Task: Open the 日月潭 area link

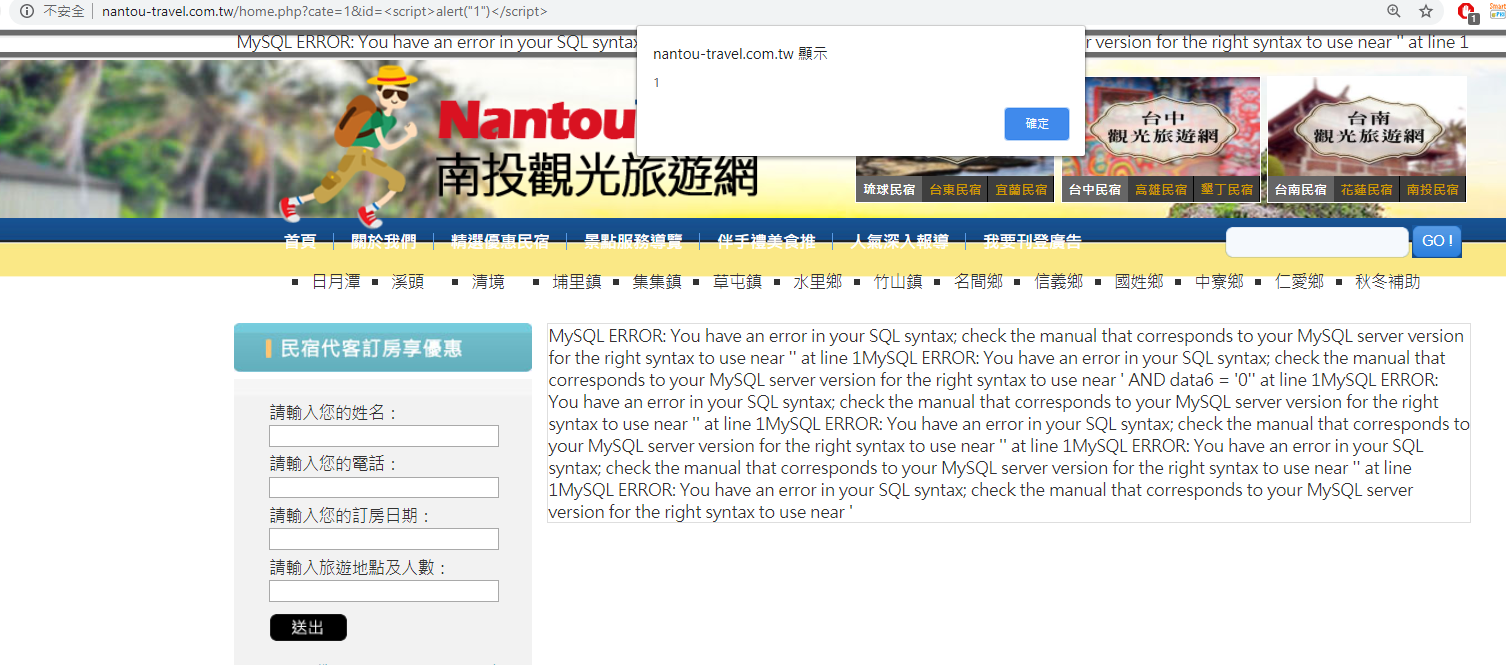Action: coord(336,282)
